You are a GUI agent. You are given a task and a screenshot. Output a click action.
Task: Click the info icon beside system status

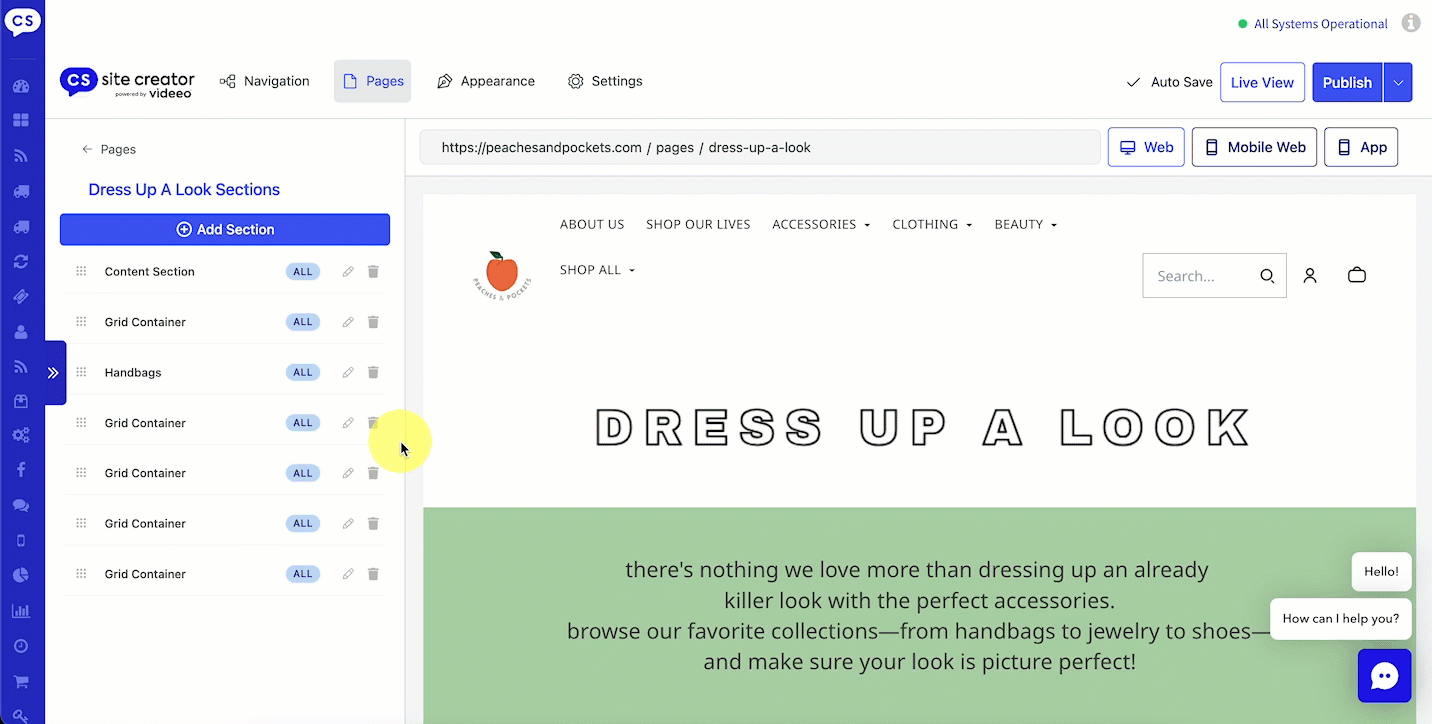[x=1410, y=23]
